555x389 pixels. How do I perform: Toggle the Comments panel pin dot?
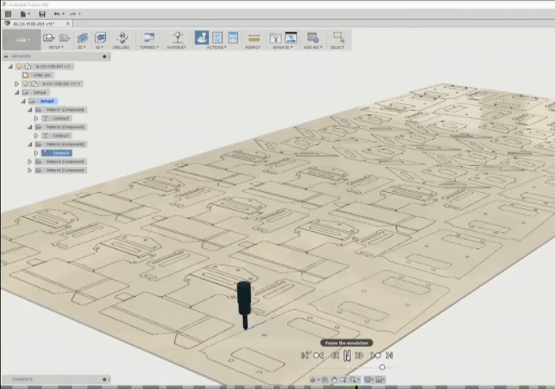[x=104, y=379]
